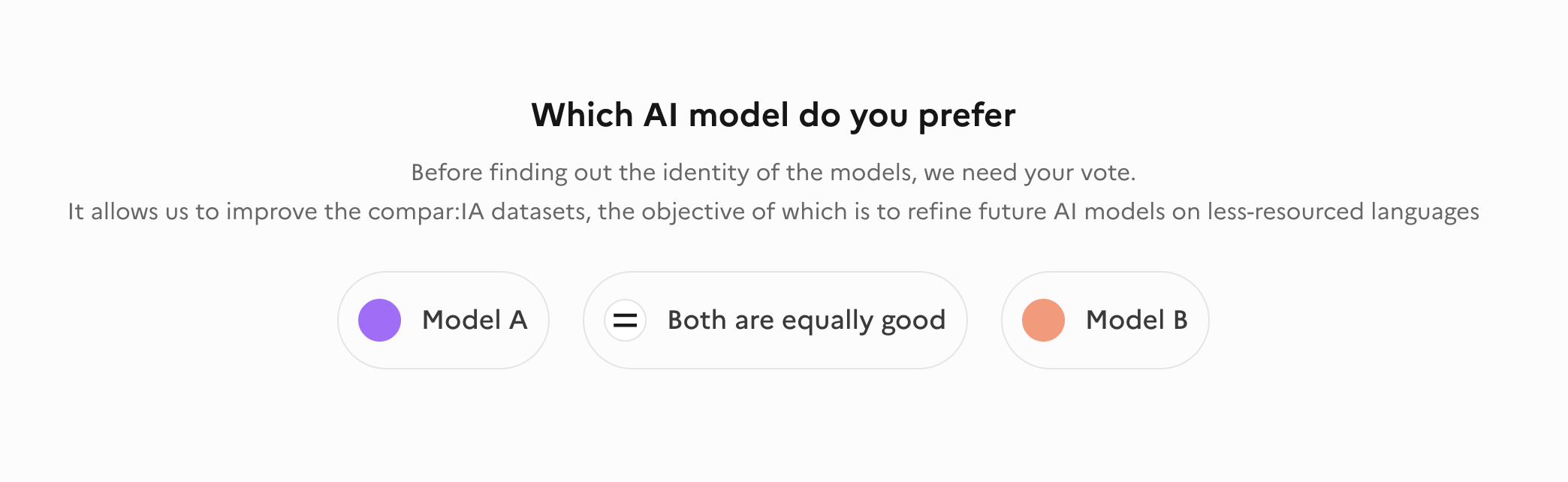Click the "Model B" text label
Image resolution: width=1568 pixels, height=482 pixels.
tap(1136, 321)
